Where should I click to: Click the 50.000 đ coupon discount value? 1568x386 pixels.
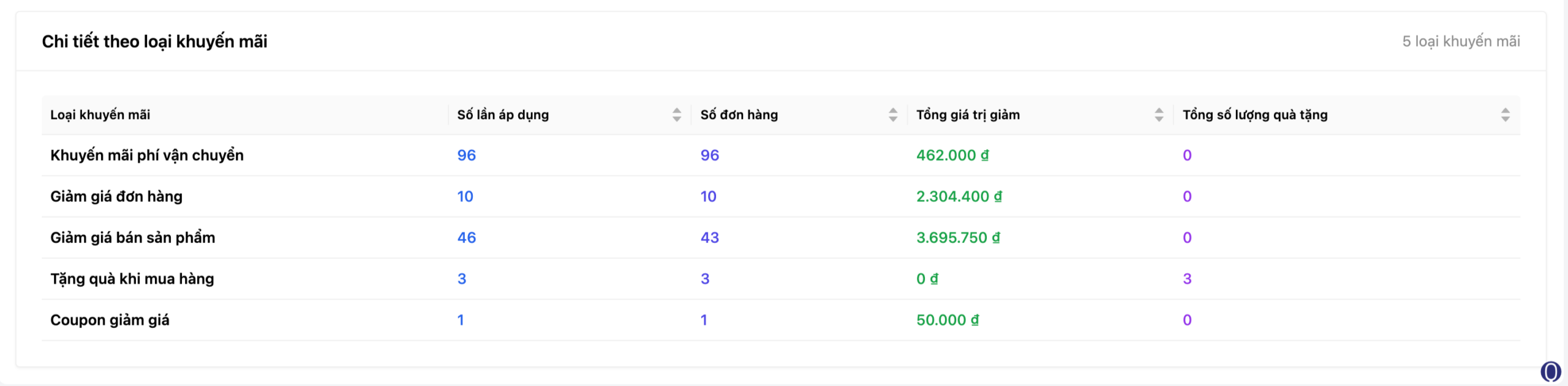tap(947, 320)
